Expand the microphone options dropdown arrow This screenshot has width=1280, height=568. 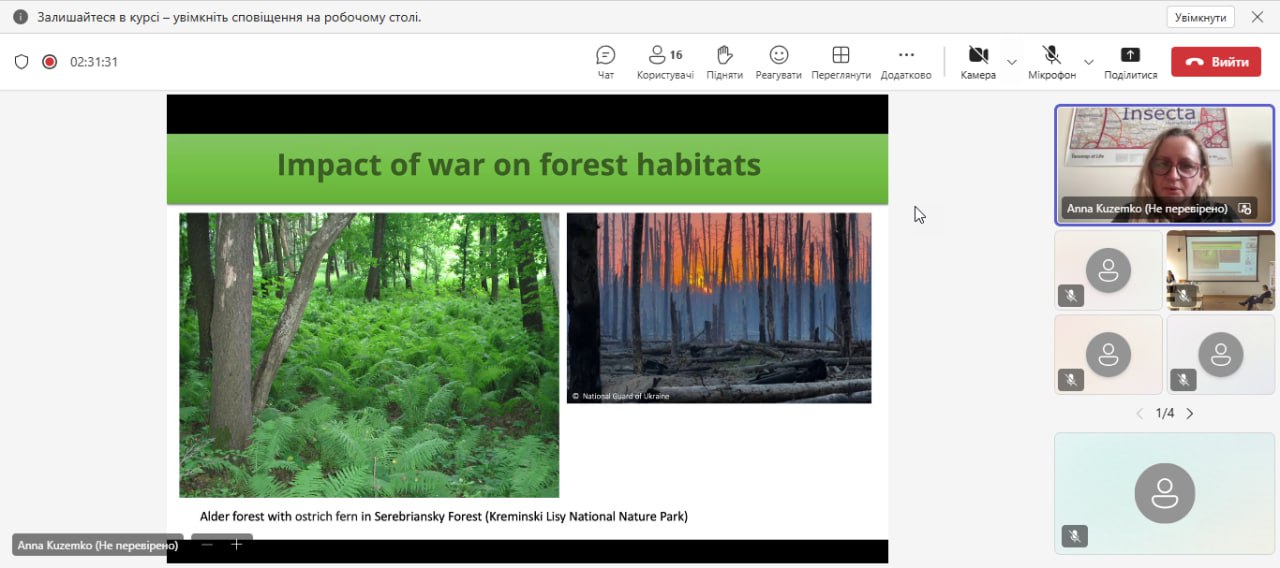tap(1089, 62)
